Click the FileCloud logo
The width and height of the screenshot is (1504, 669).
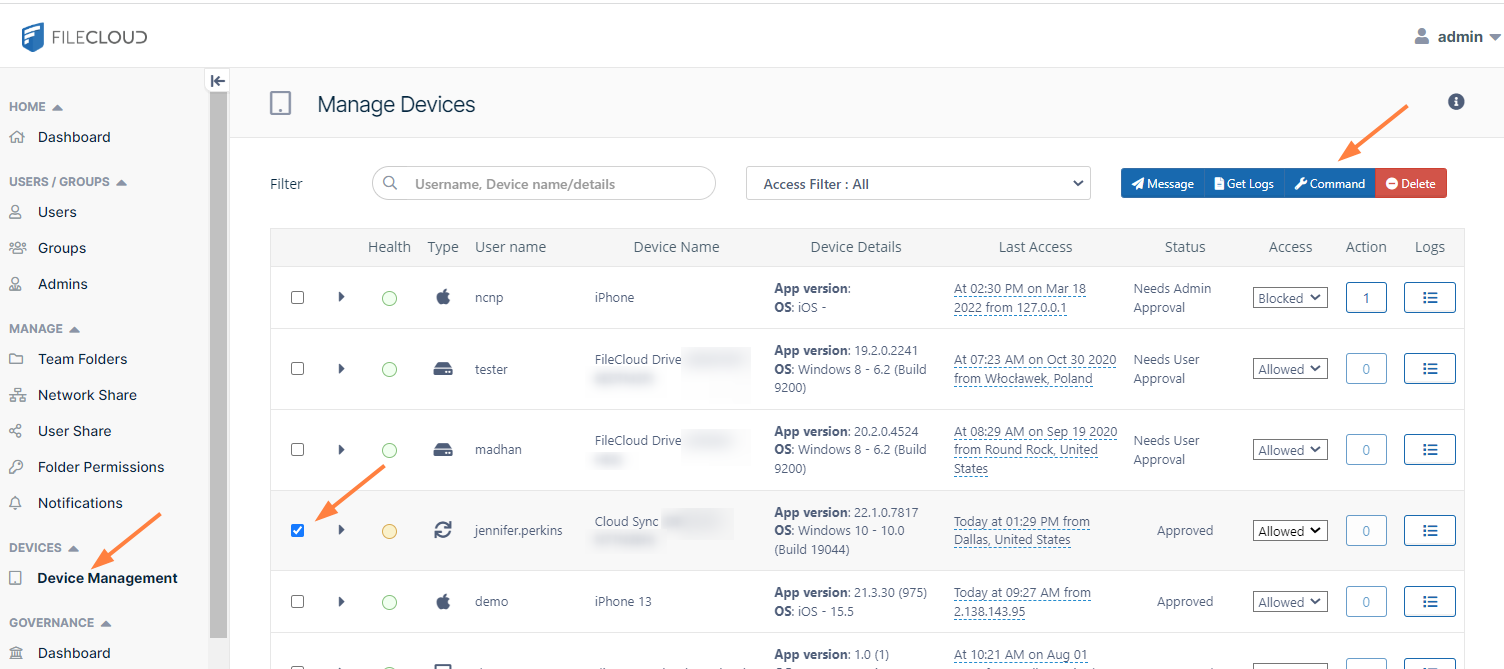[85, 37]
